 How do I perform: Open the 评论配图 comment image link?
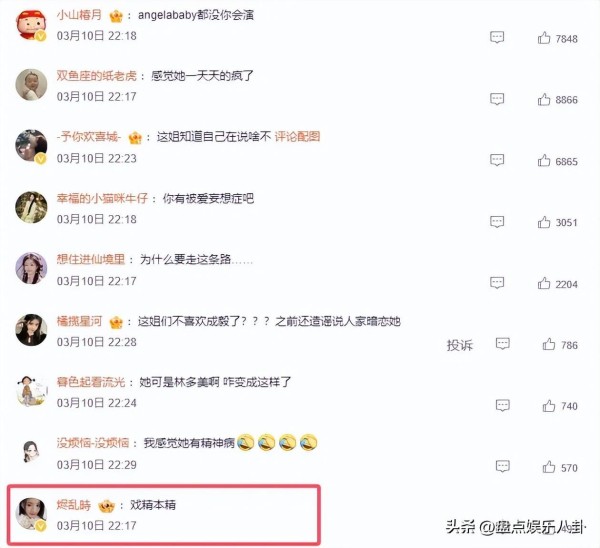point(297,137)
